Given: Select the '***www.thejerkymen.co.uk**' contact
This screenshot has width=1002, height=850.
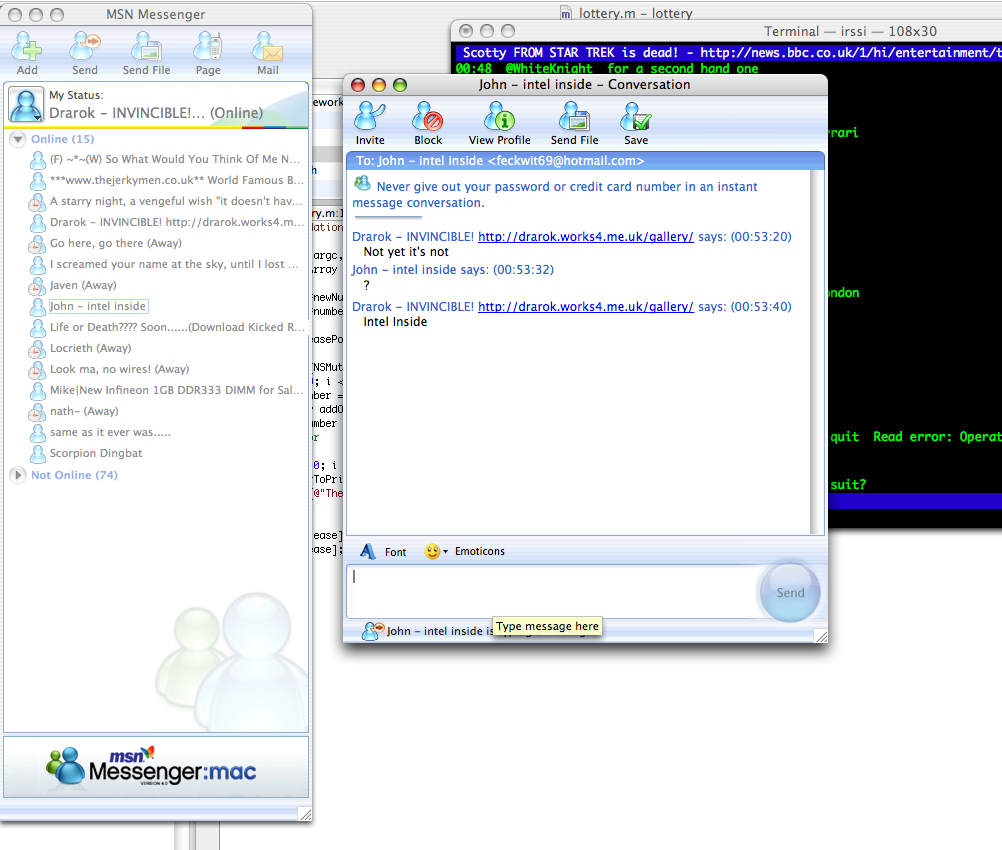Looking at the screenshot, I should (176, 180).
